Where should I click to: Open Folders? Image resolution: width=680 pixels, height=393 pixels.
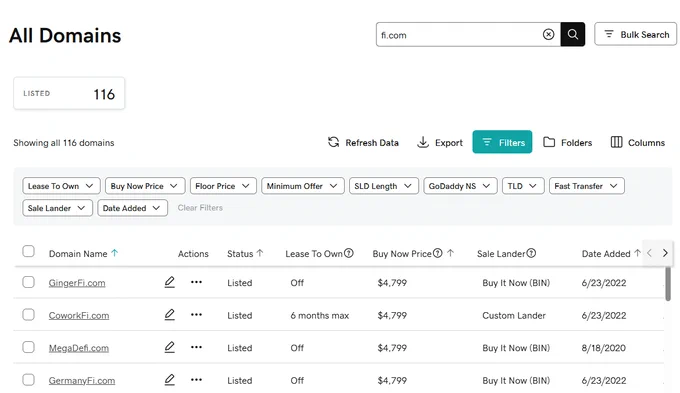click(567, 142)
